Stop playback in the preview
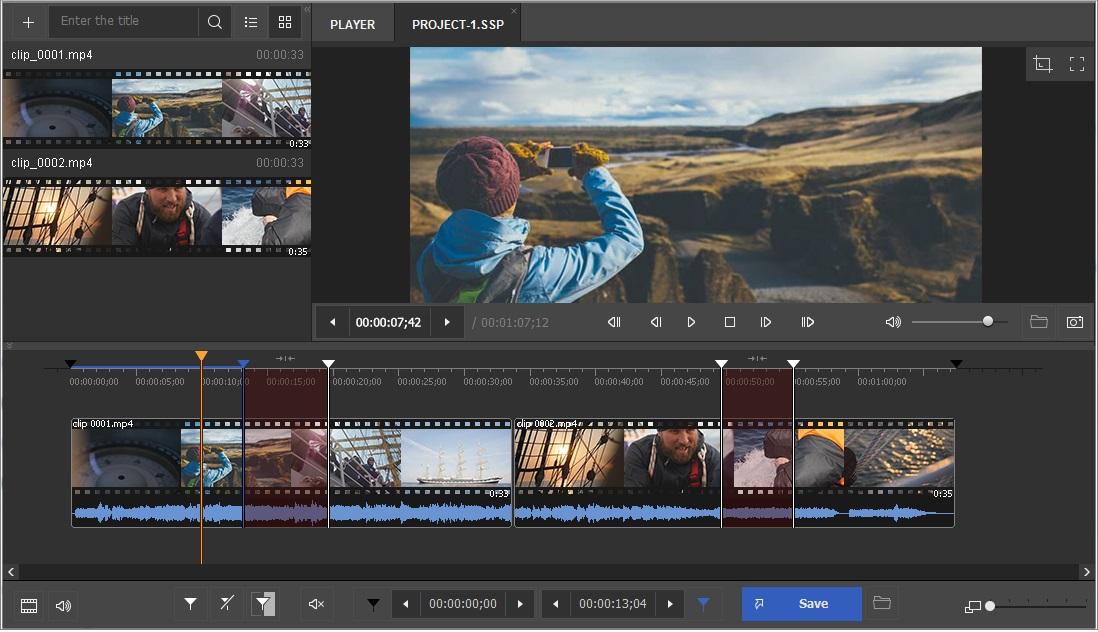1098x632 pixels. [729, 322]
